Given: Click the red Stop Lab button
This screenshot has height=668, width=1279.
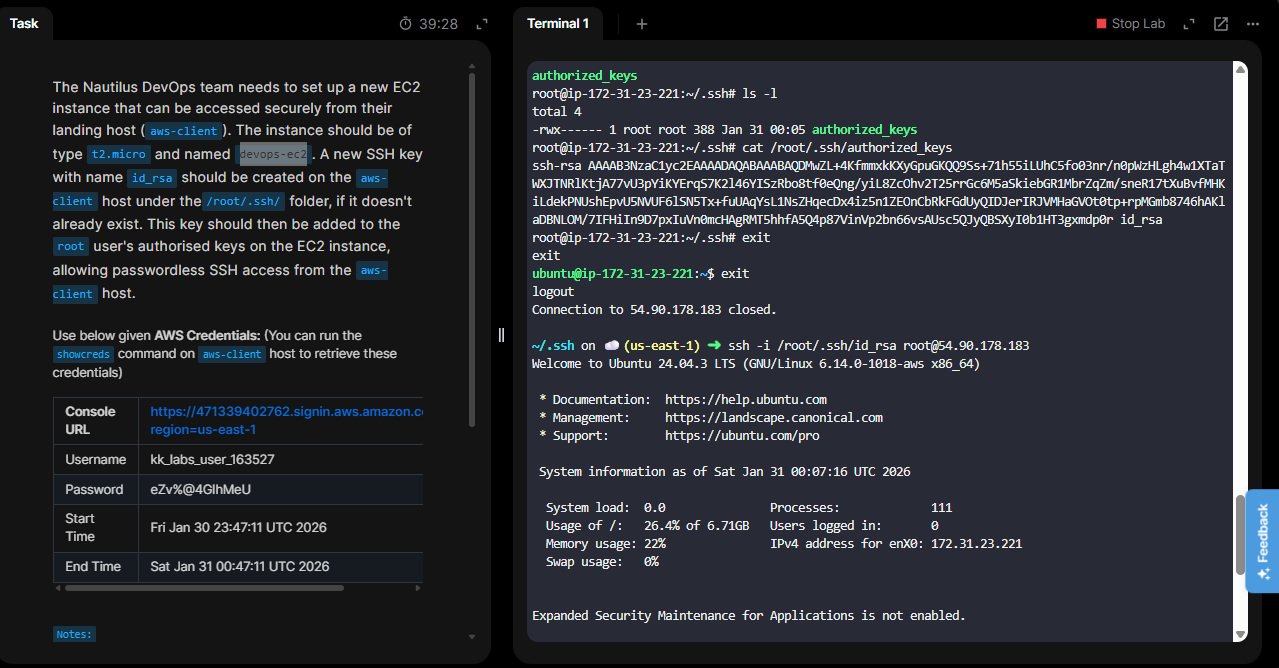Looking at the screenshot, I should click(1130, 24).
